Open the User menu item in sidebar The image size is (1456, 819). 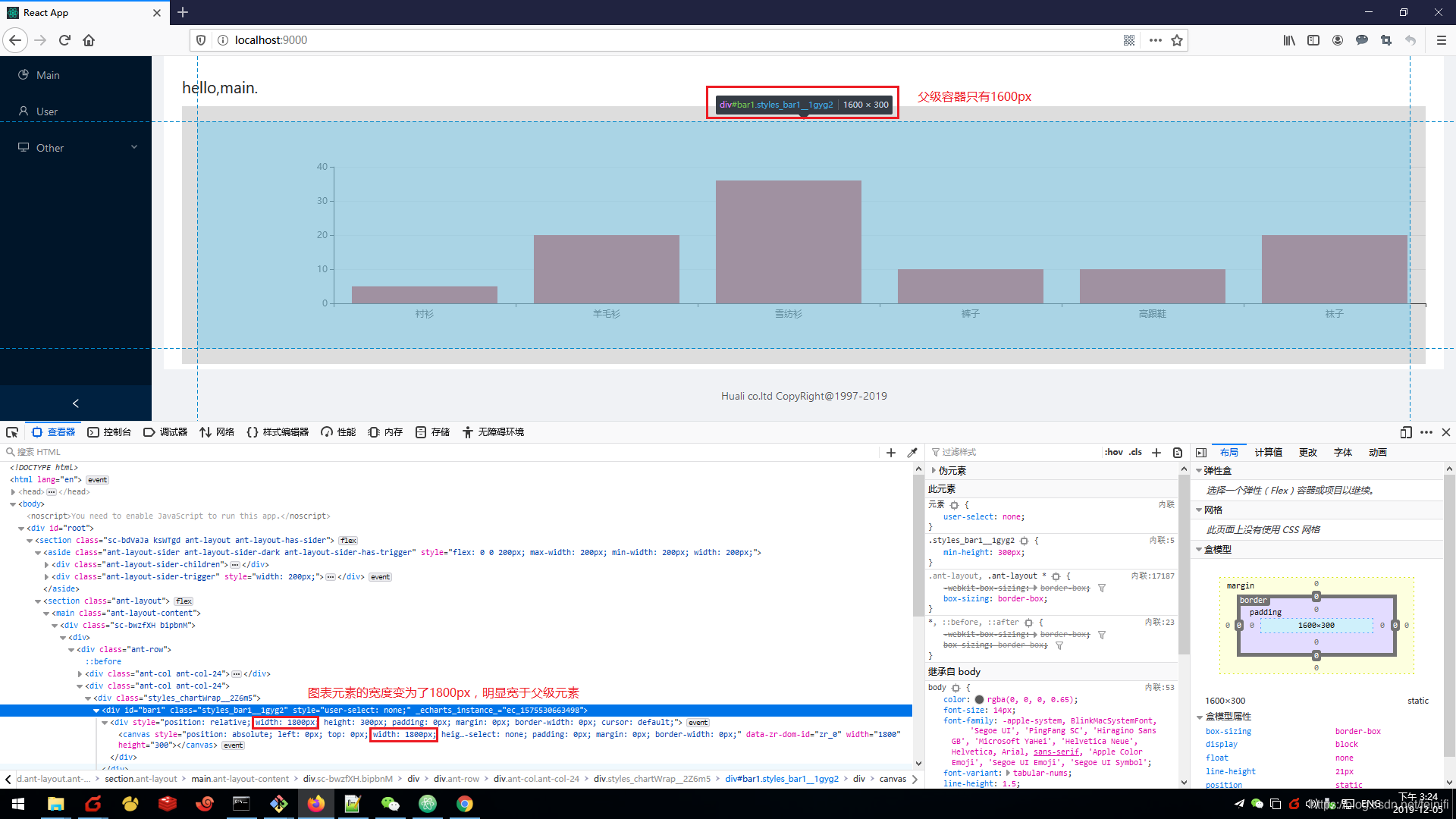(x=76, y=111)
